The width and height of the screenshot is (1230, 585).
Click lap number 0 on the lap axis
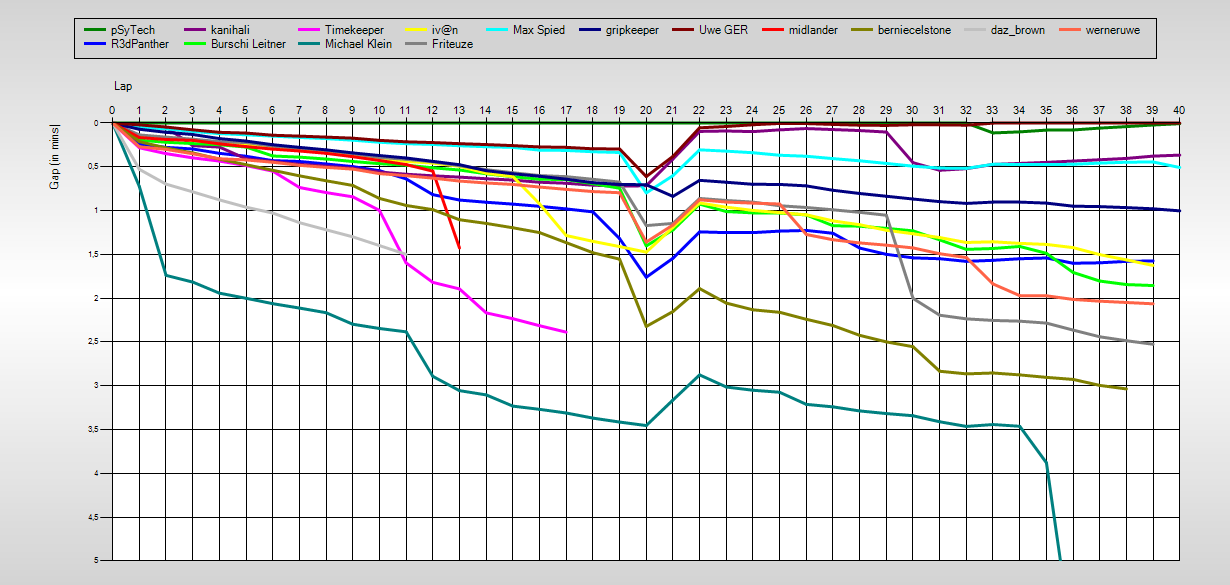(x=112, y=111)
